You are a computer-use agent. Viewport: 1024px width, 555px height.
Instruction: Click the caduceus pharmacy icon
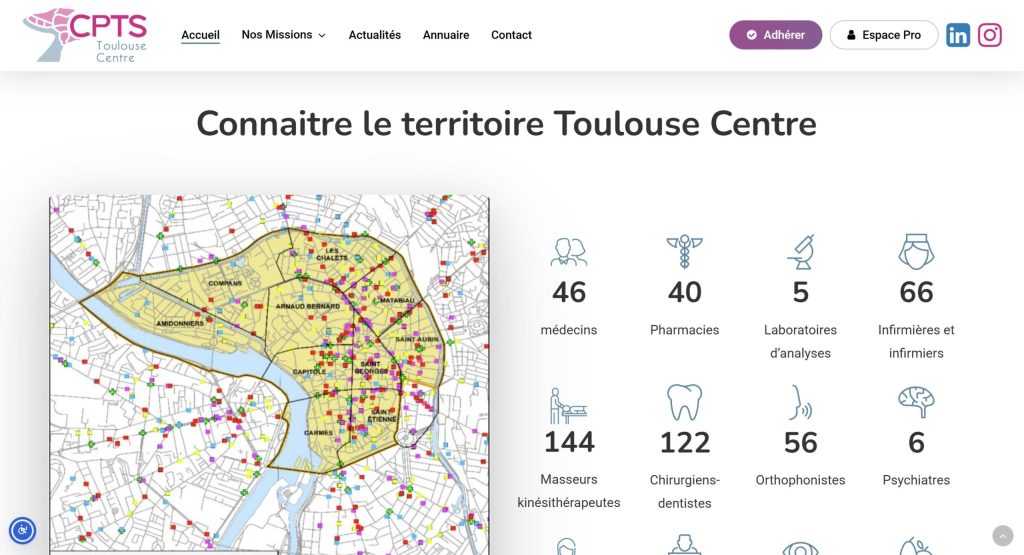(684, 252)
